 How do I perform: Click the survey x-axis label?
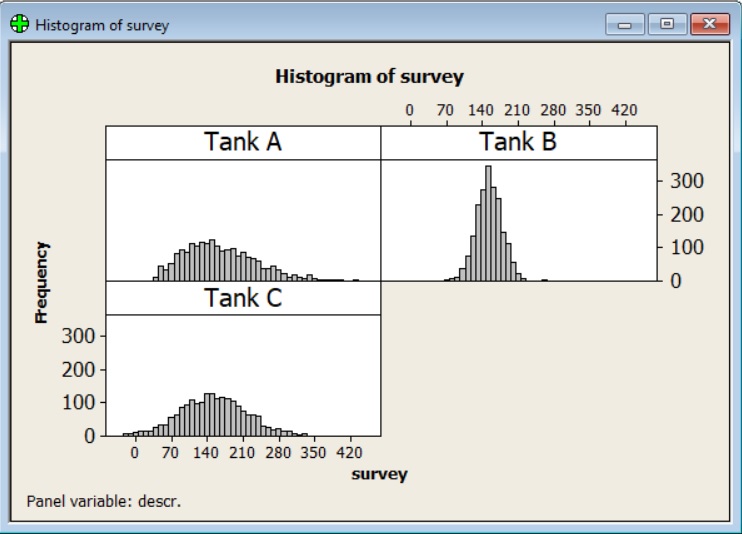pyautogui.click(x=379, y=474)
